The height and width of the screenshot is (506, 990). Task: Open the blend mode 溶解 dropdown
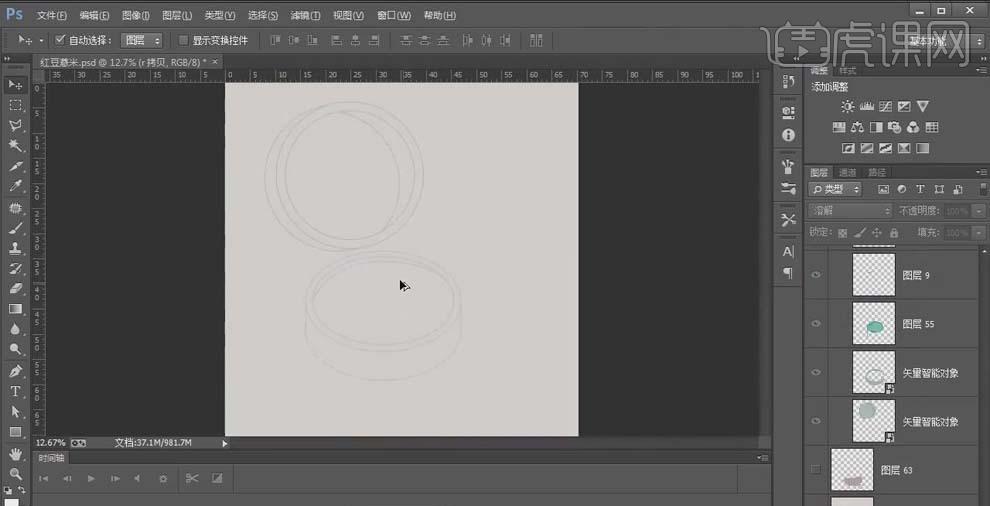click(850, 210)
